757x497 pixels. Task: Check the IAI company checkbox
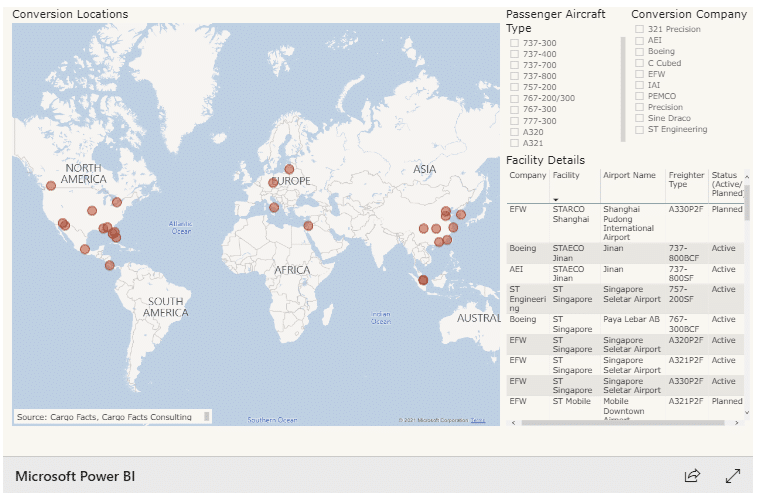[x=639, y=85]
